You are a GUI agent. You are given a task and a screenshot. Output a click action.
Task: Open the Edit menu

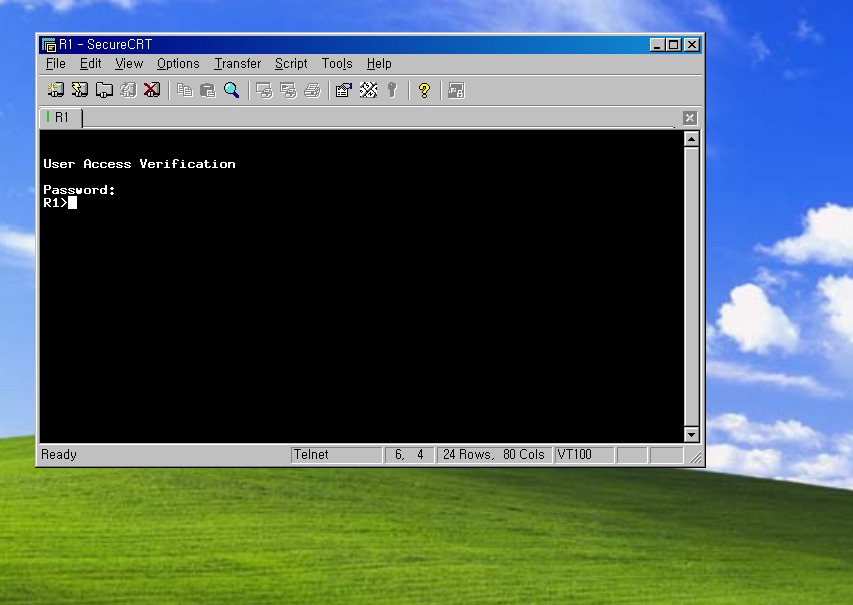[x=90, y=64]
